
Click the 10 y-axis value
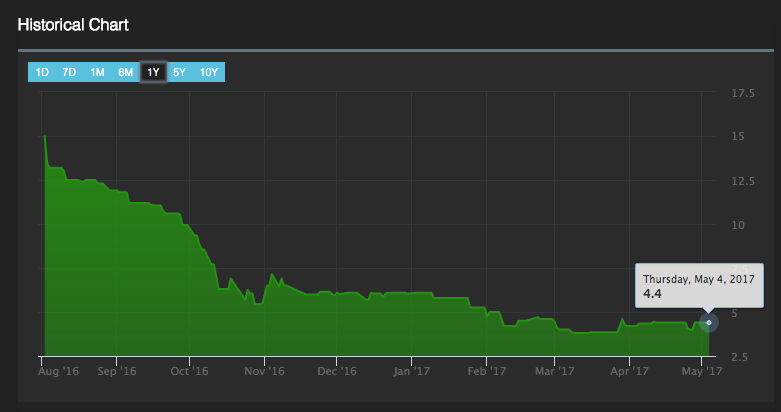(738, 225)
